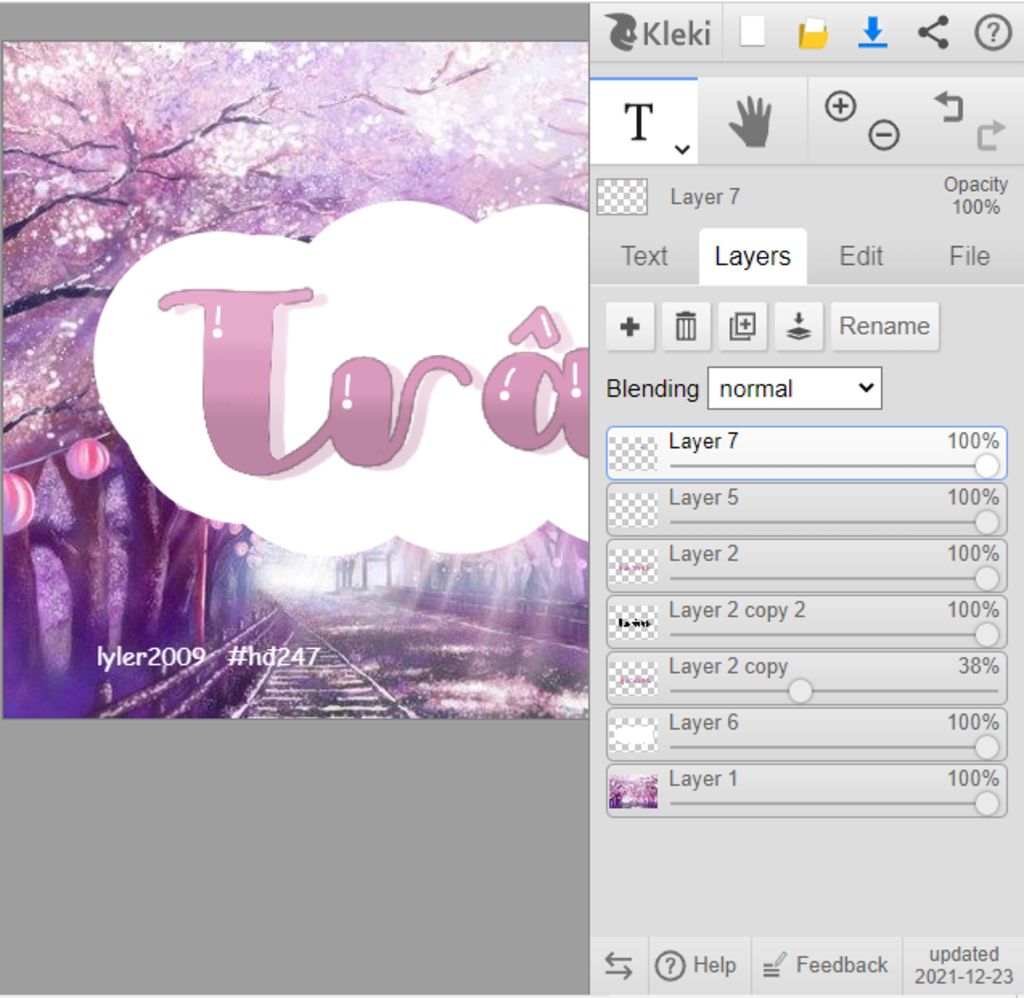Zoom in with the plus magnifier
This screenshot has width=1024, height=998.
point(840,106)
